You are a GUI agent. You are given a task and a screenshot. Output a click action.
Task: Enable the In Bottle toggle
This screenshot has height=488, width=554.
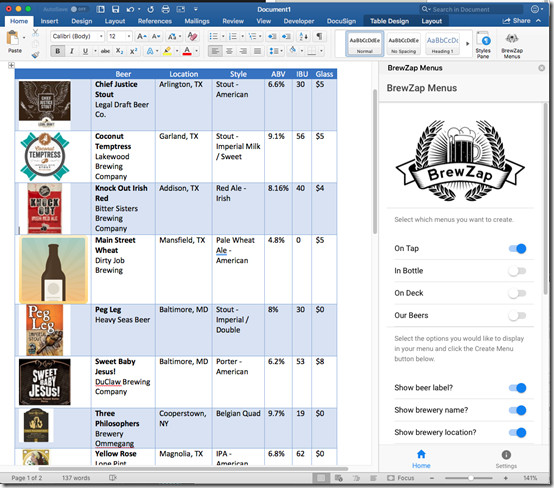pos(517,271)
